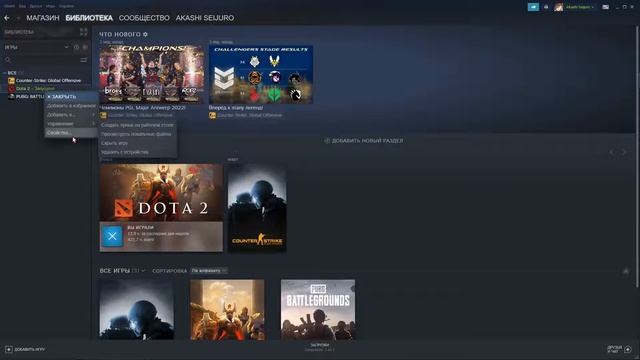Screen dimensions: 640x360
Task: Go back with the back arrow
Action: (7, 18)
